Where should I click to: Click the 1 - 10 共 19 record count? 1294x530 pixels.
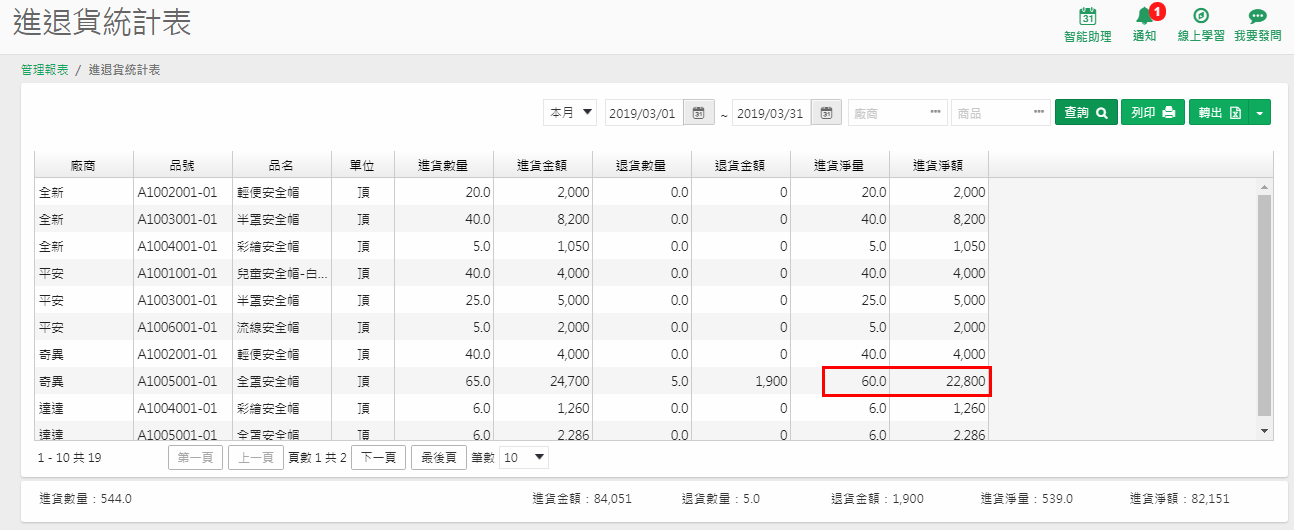70,458
